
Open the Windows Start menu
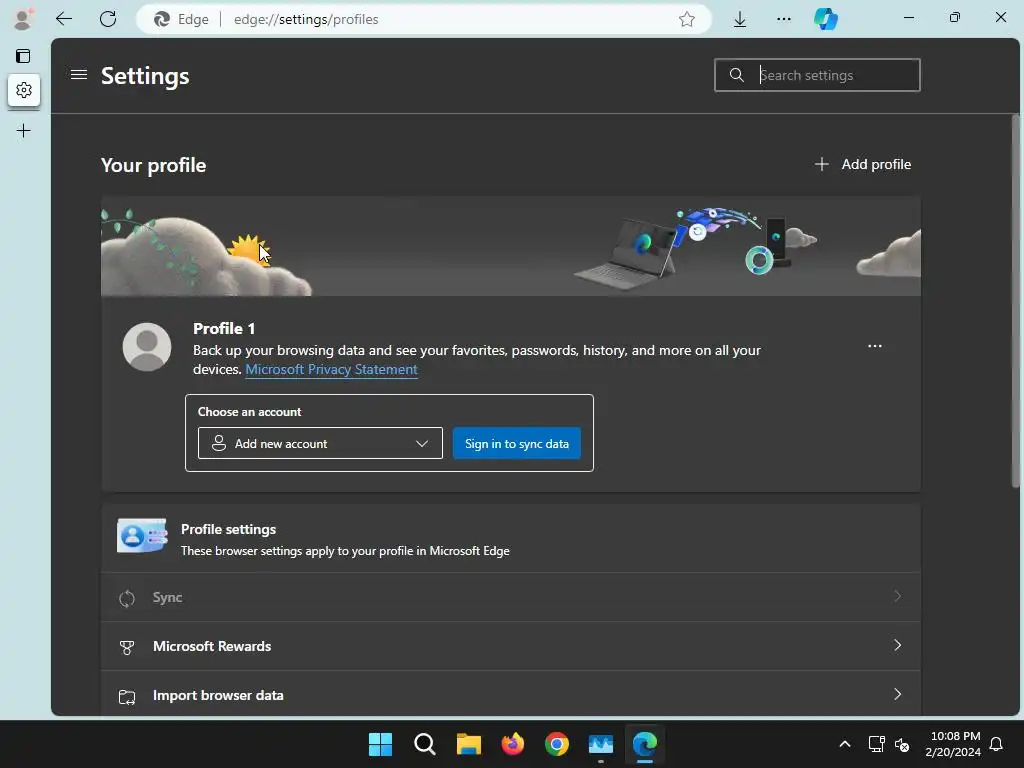coord(380,744)
